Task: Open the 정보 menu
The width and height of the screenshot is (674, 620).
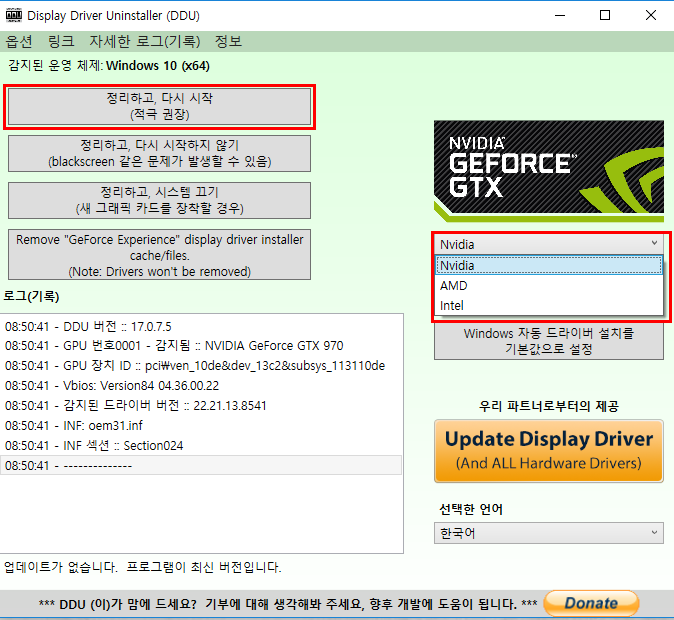Action: click(228, 41)
